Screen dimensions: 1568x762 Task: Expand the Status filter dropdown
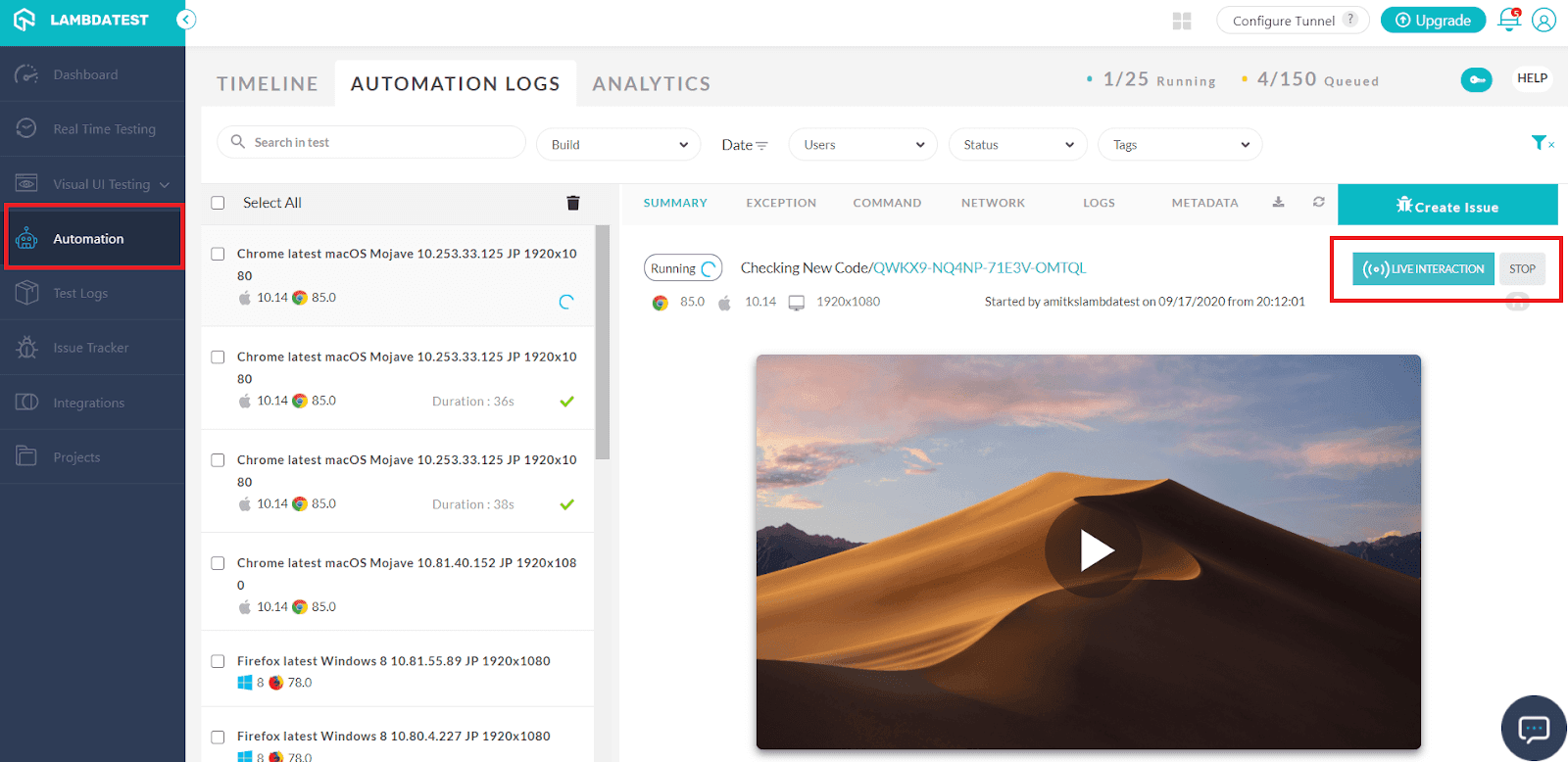point(1017,145)
